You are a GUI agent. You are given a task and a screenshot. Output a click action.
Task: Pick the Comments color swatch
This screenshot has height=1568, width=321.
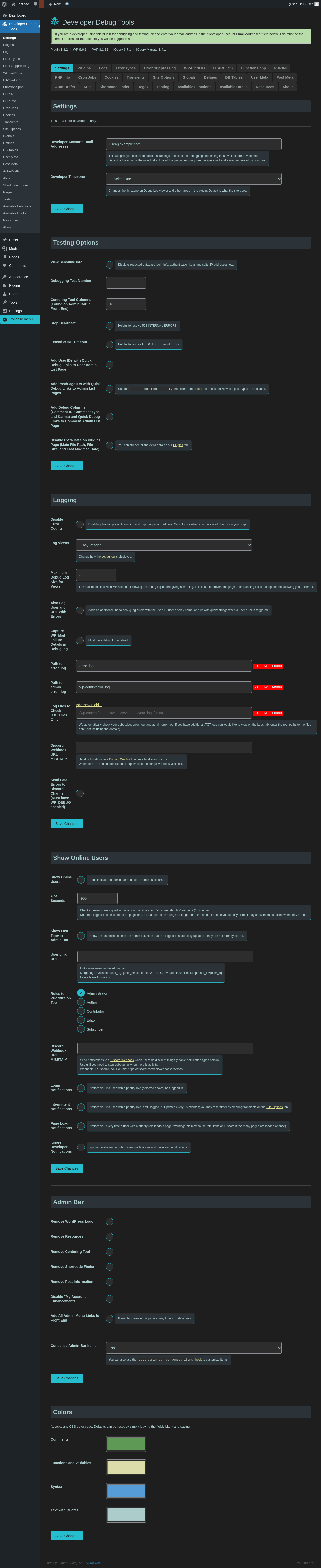point(126,1444)
